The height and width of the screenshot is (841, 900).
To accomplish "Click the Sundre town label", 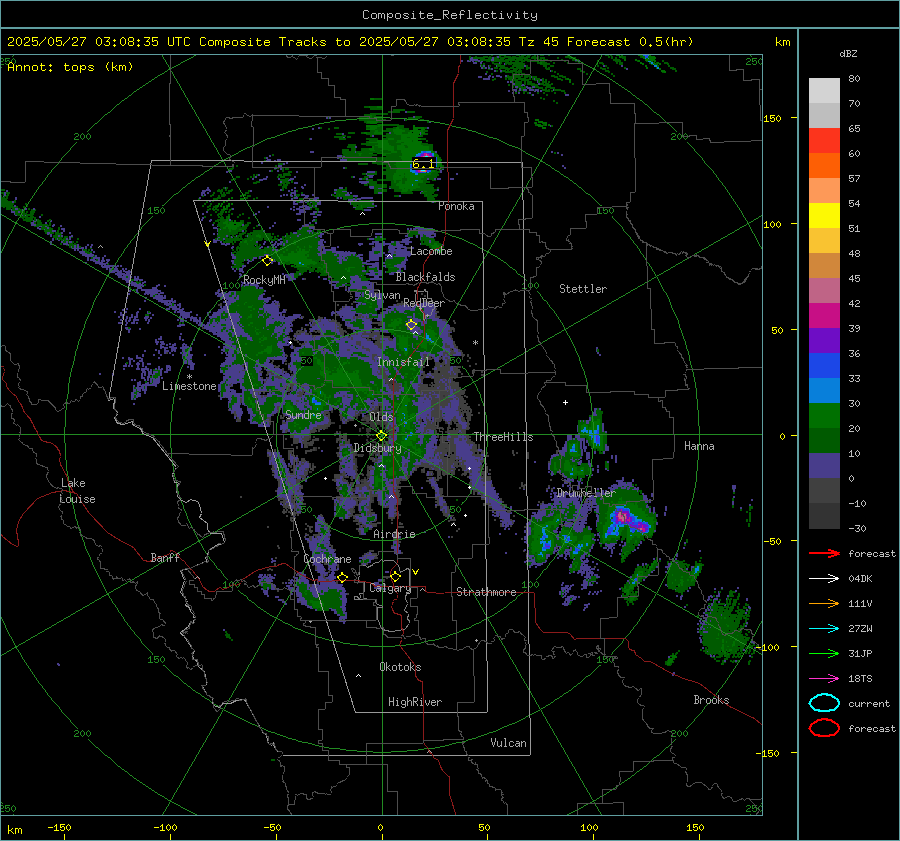I will tap(303, 414).
